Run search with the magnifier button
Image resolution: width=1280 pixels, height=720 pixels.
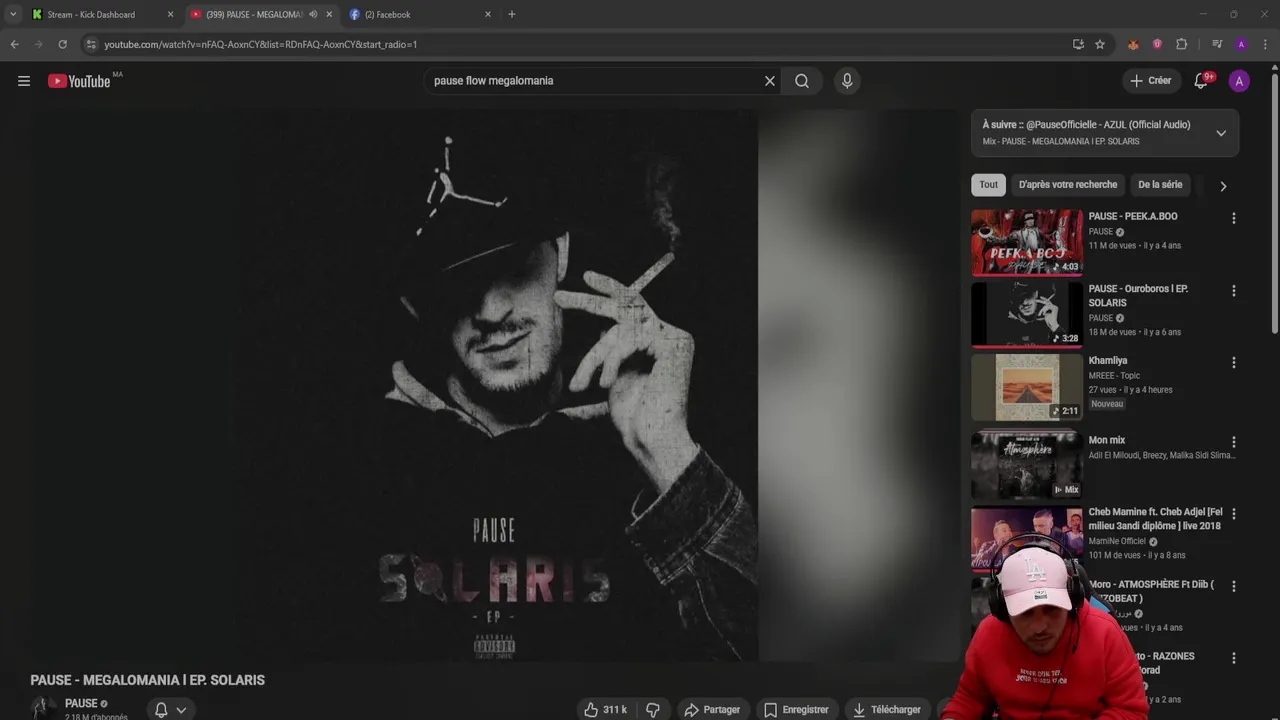(x=802, y=81)
